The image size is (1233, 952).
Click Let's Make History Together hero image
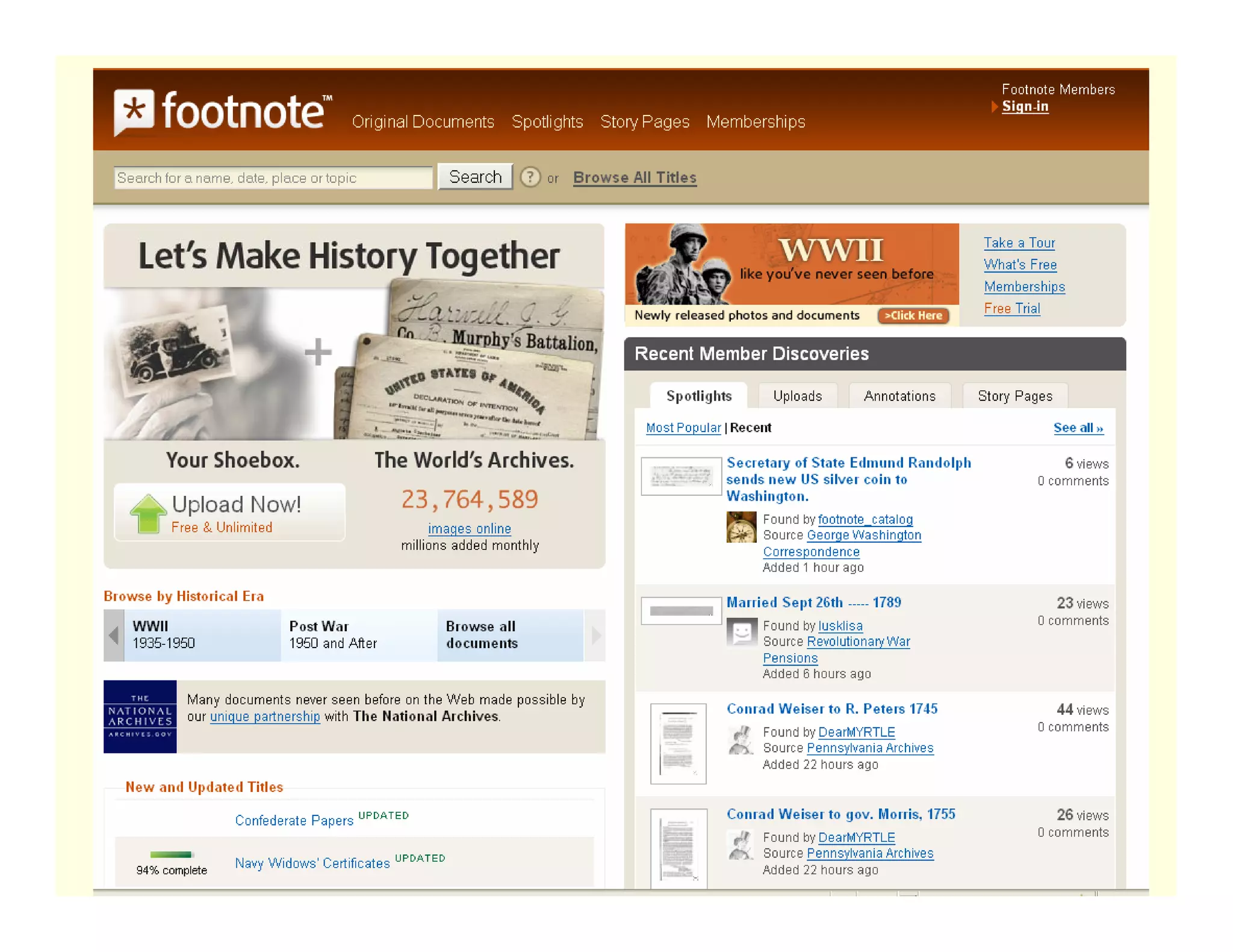coord(354,333)
